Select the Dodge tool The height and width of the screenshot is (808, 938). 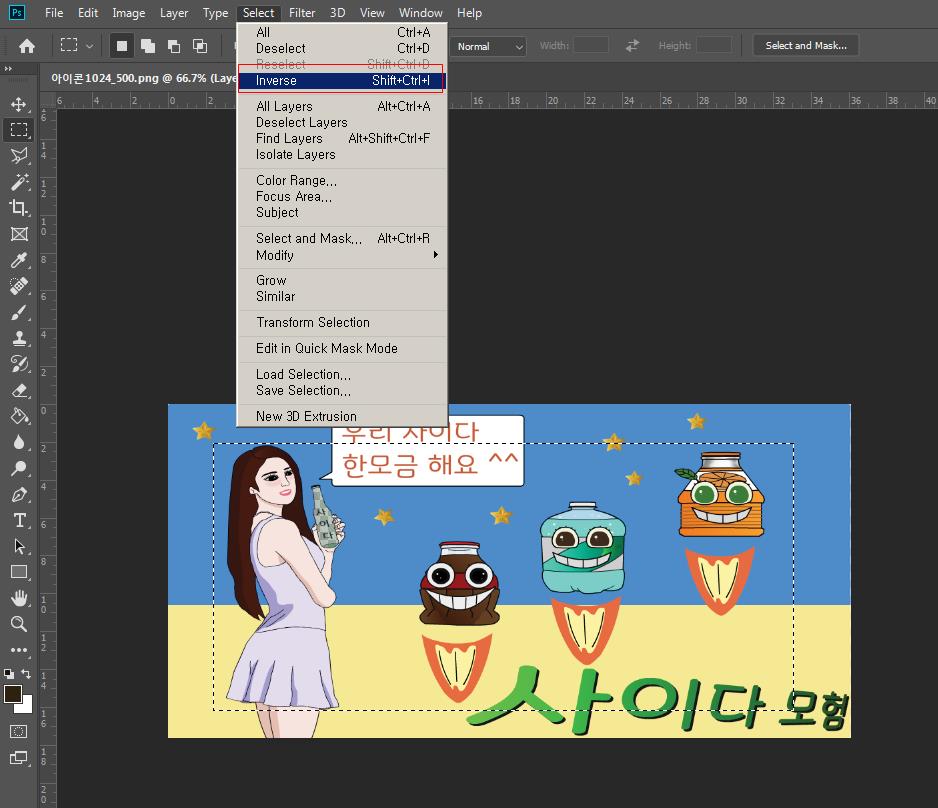coord(19,468)
